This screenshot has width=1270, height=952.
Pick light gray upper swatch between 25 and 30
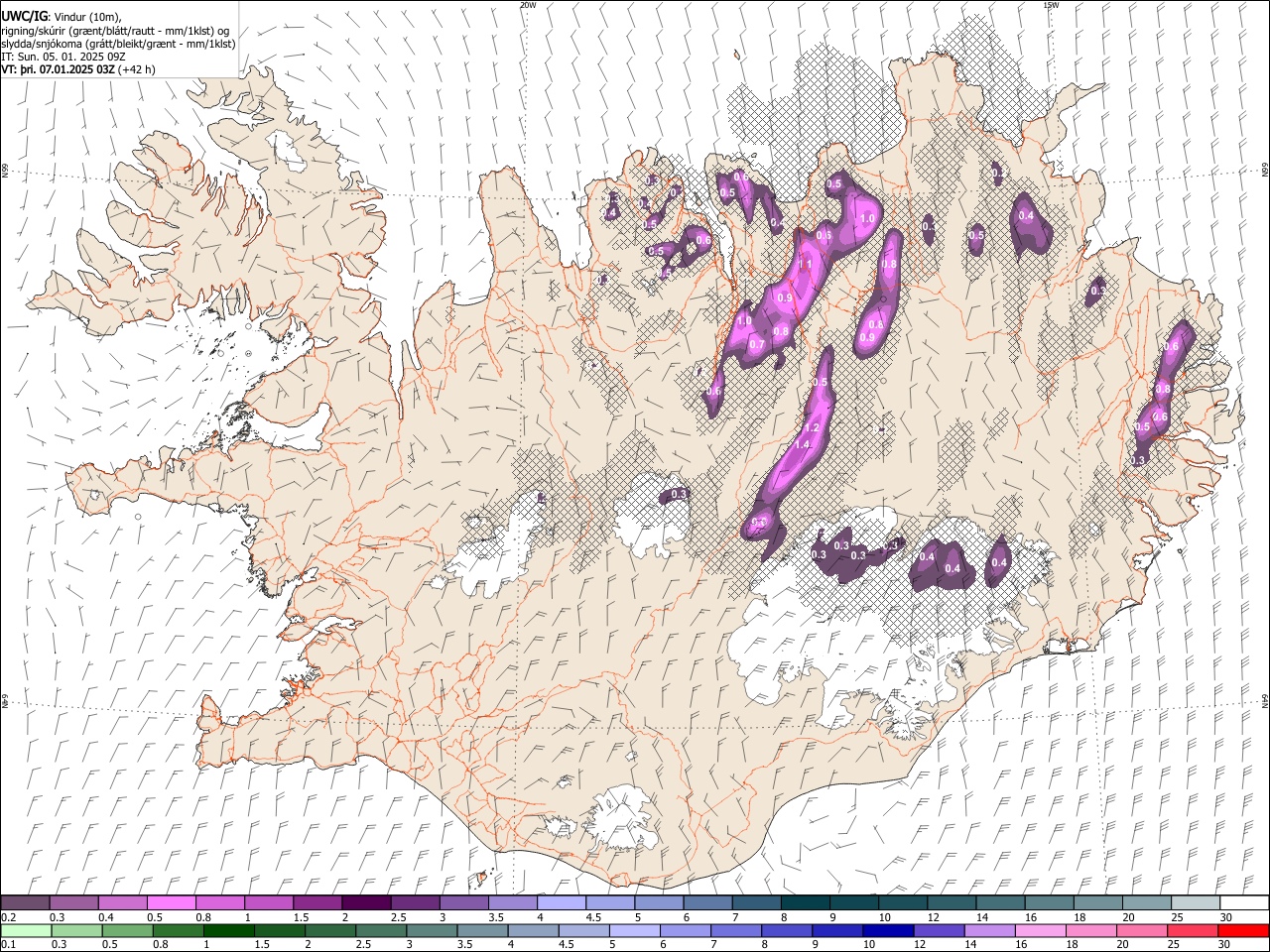pos(1196,902)
